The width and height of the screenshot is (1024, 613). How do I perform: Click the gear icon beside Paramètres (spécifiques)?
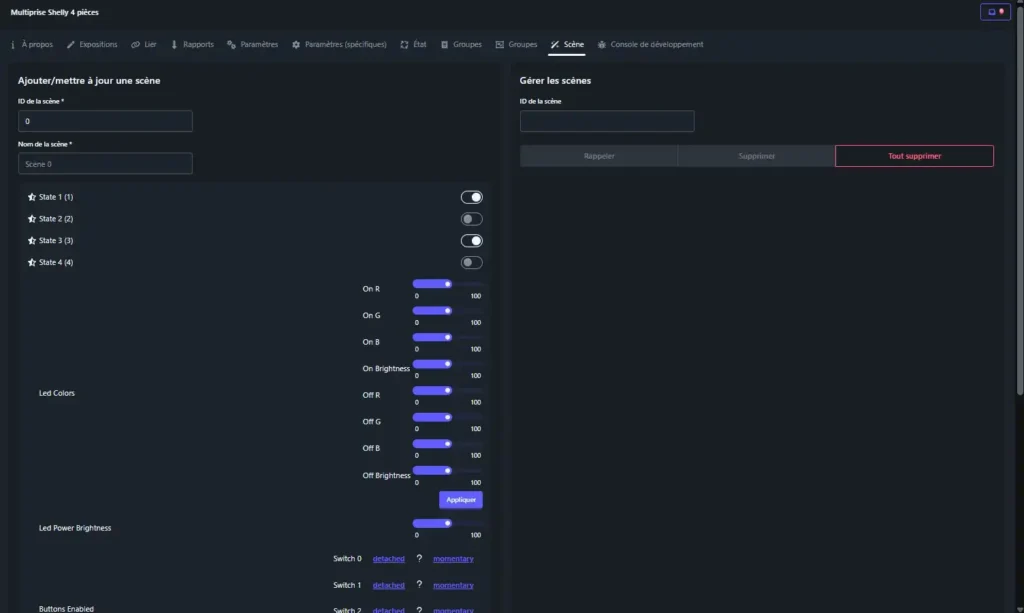pos(297,45)
